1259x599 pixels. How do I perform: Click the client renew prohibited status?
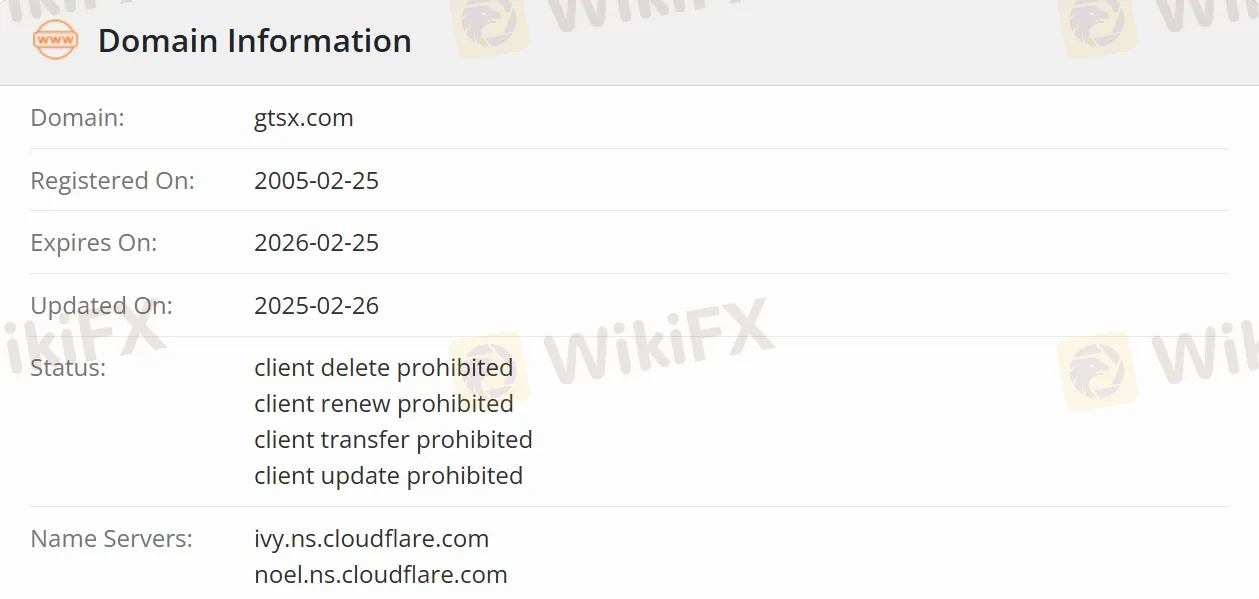pos(384,404)
